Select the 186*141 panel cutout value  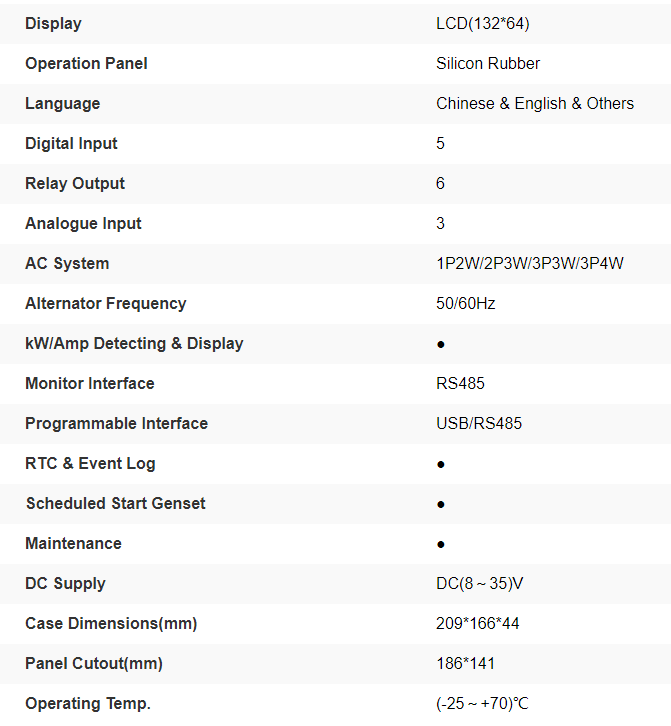[x=466, y=663]
